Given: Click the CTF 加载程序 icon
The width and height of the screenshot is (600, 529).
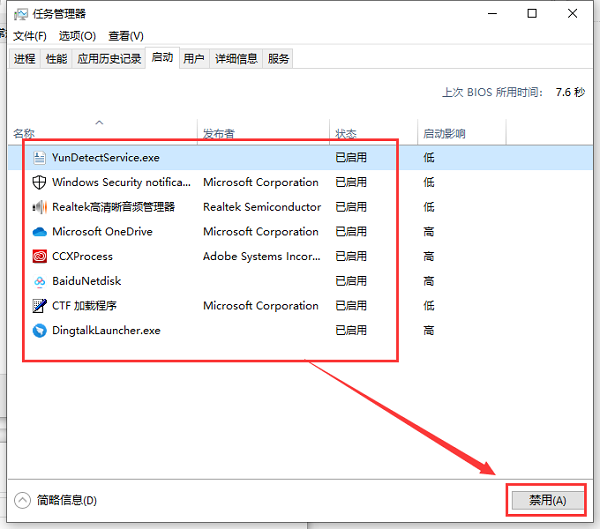Looking at the screenshot, I should click(39, 305).
